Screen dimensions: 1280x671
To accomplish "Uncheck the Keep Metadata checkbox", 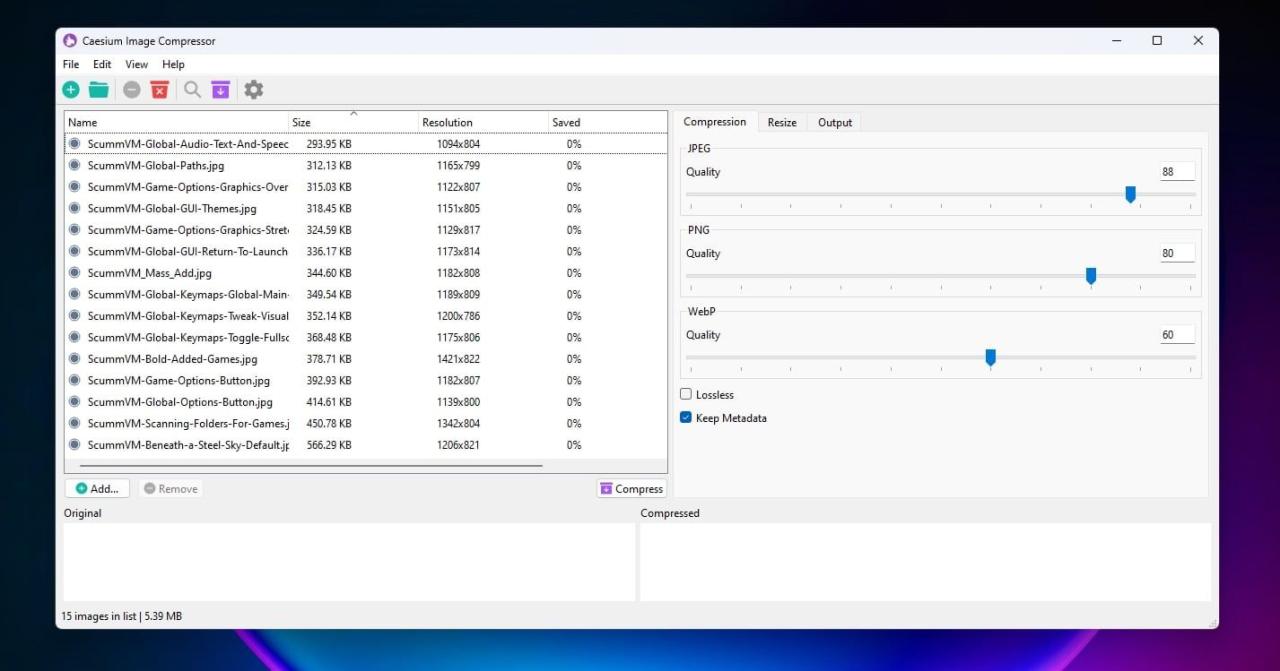I will 686,418.
